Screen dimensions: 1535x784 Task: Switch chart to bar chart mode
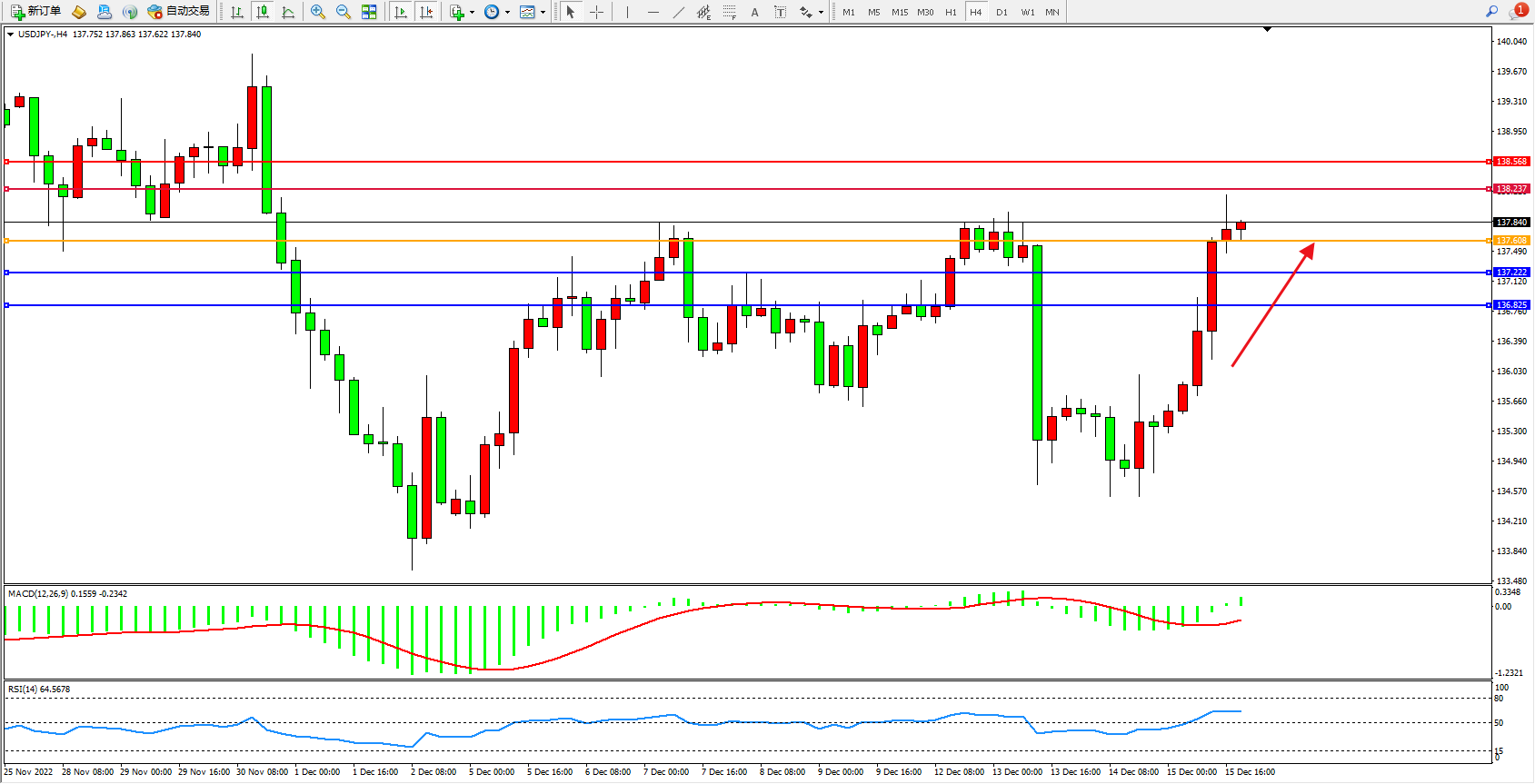pyautogui.click(x=237, y=12)
